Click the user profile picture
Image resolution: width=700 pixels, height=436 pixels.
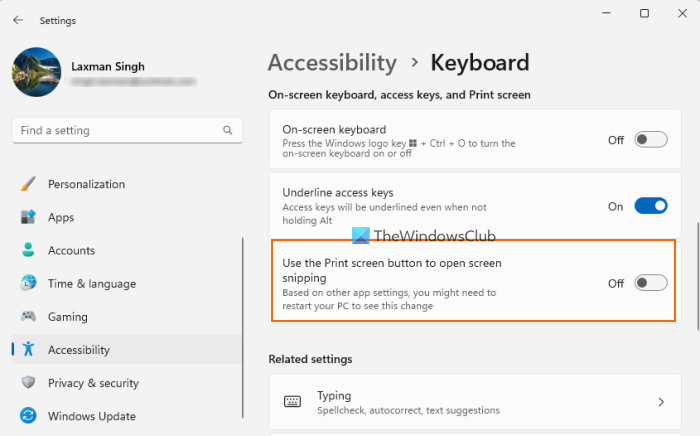pos(36,73)
